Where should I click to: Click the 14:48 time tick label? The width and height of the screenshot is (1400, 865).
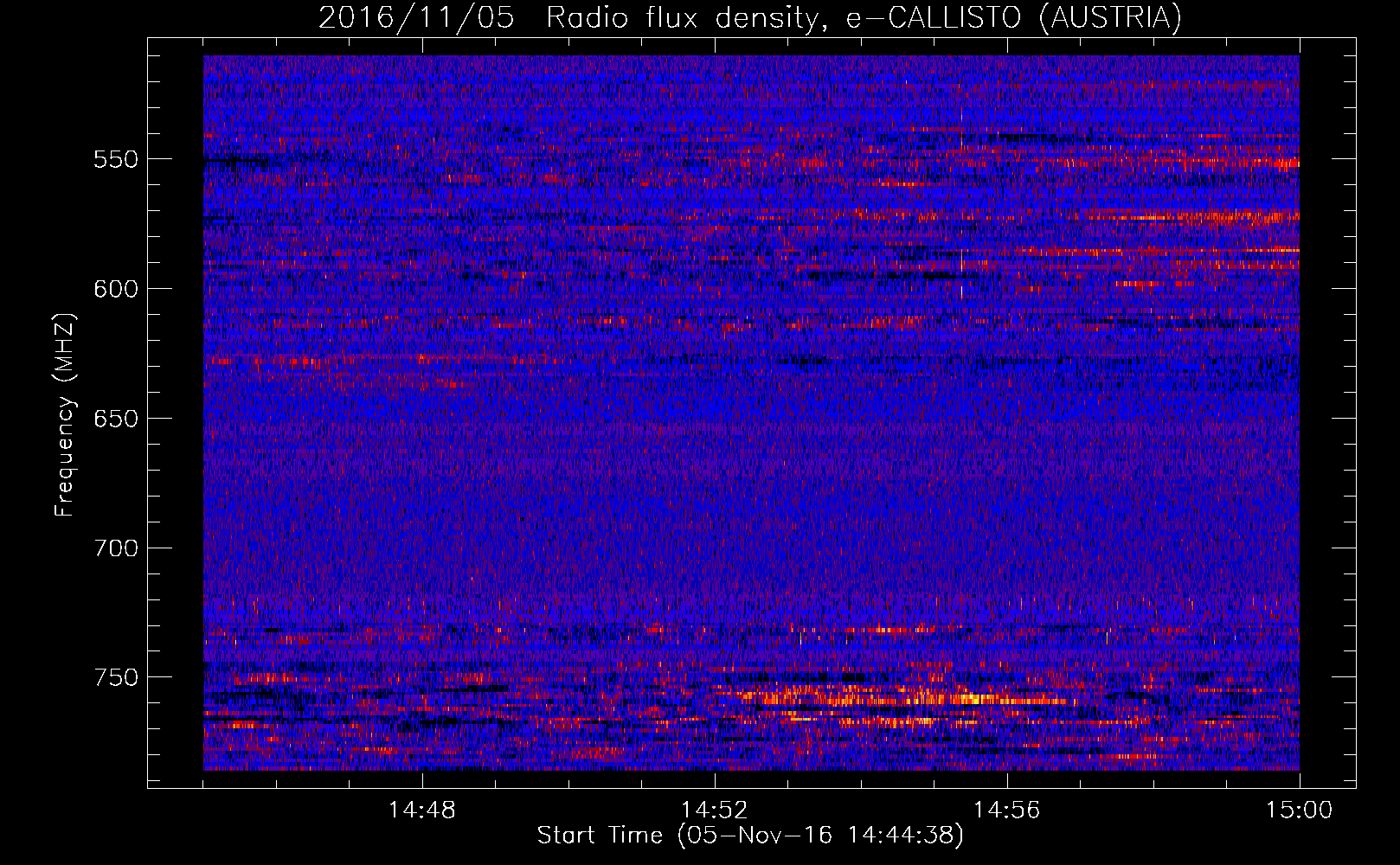pos(422,811)
